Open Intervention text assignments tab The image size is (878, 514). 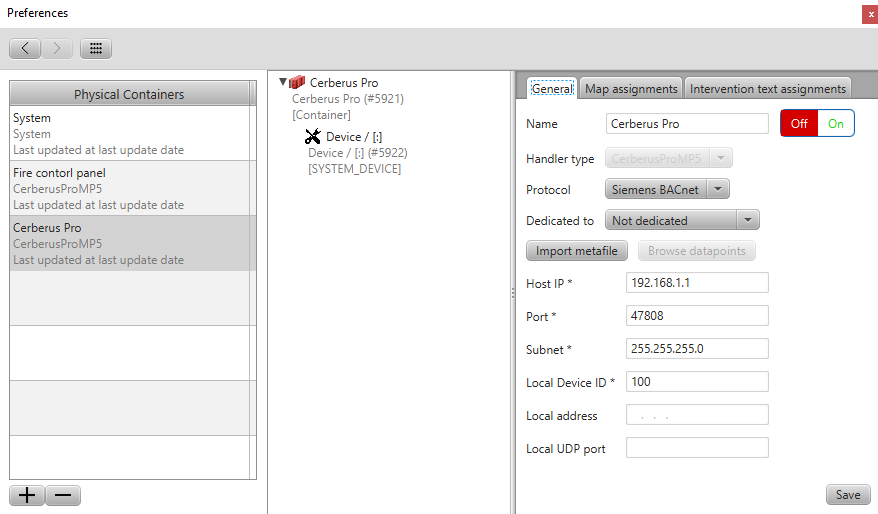click(x=767, y=89)
